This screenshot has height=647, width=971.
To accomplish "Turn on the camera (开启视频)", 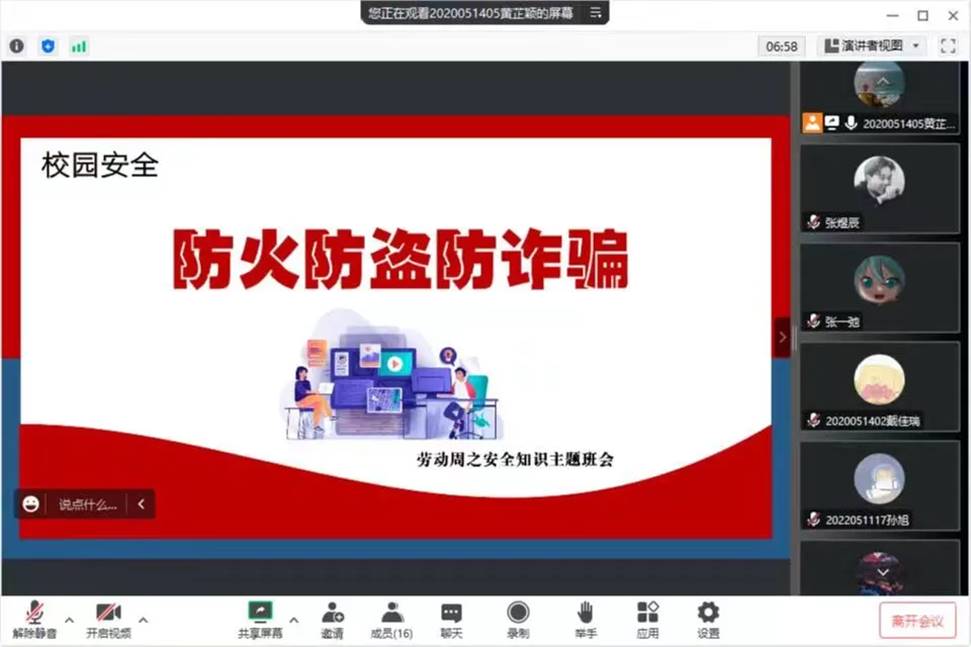I will click(x=108, y=620).
